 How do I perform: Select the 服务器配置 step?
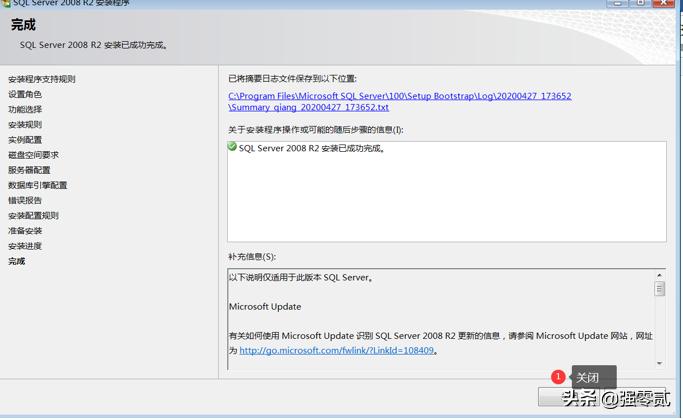pyautogui.click(x=29, y=170)
